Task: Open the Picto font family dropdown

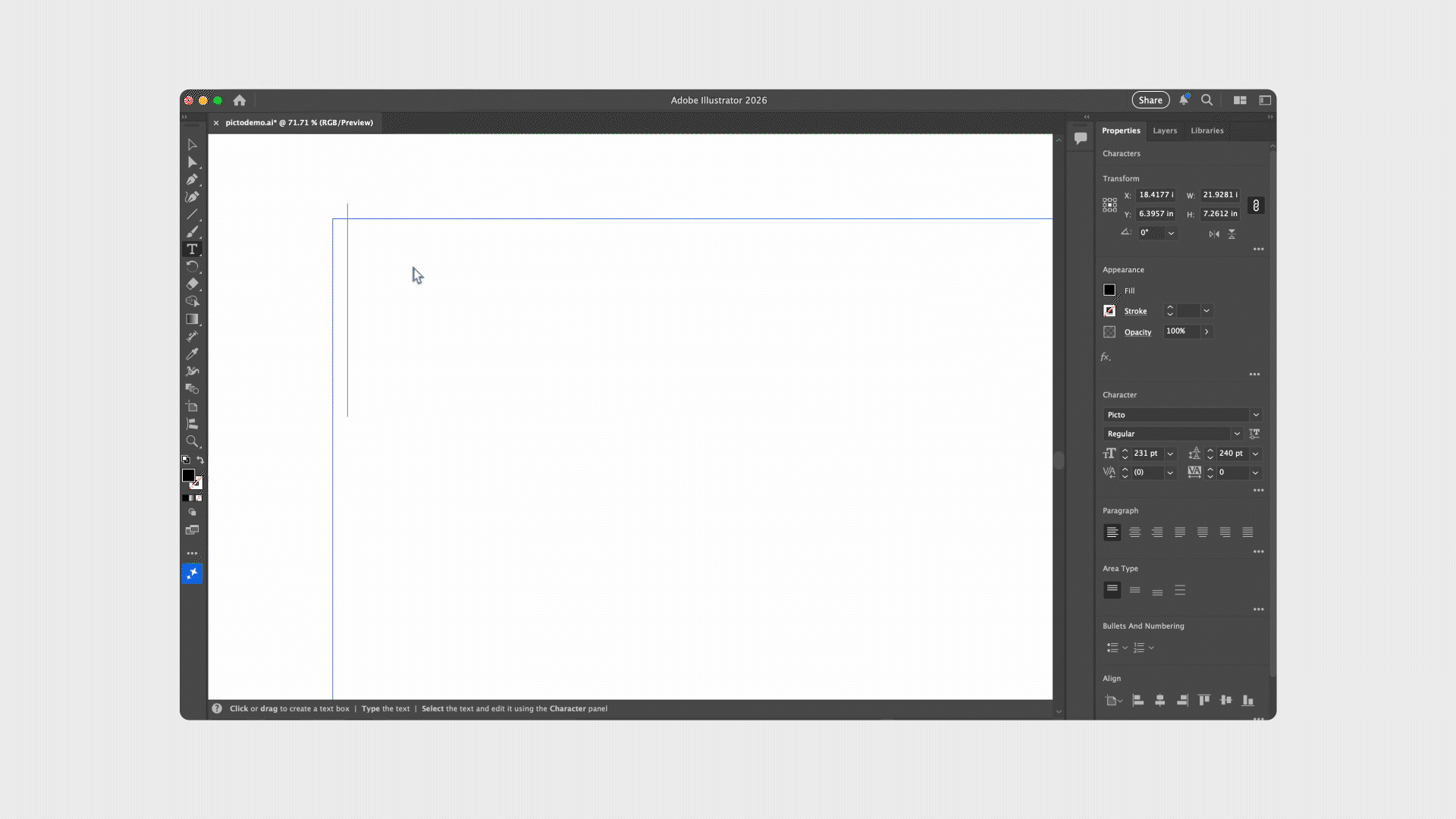Action: coord(1256,415)
